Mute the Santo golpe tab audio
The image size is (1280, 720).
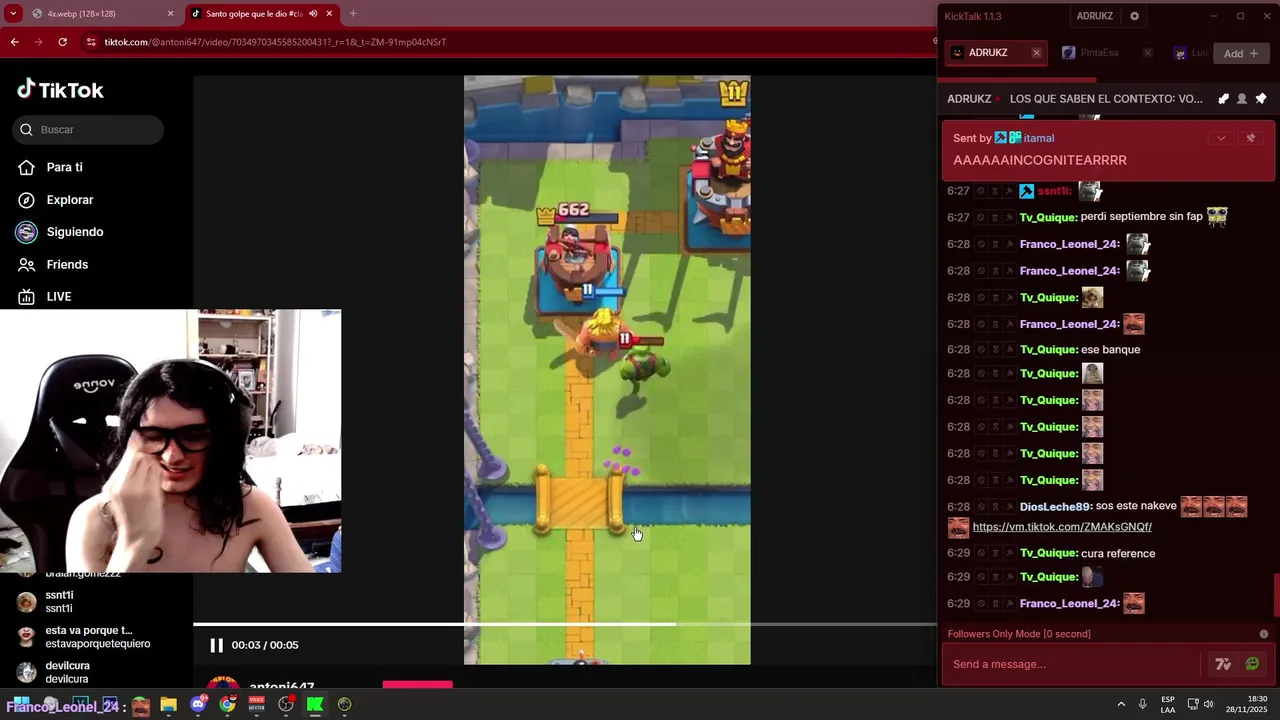pos(313,14)
